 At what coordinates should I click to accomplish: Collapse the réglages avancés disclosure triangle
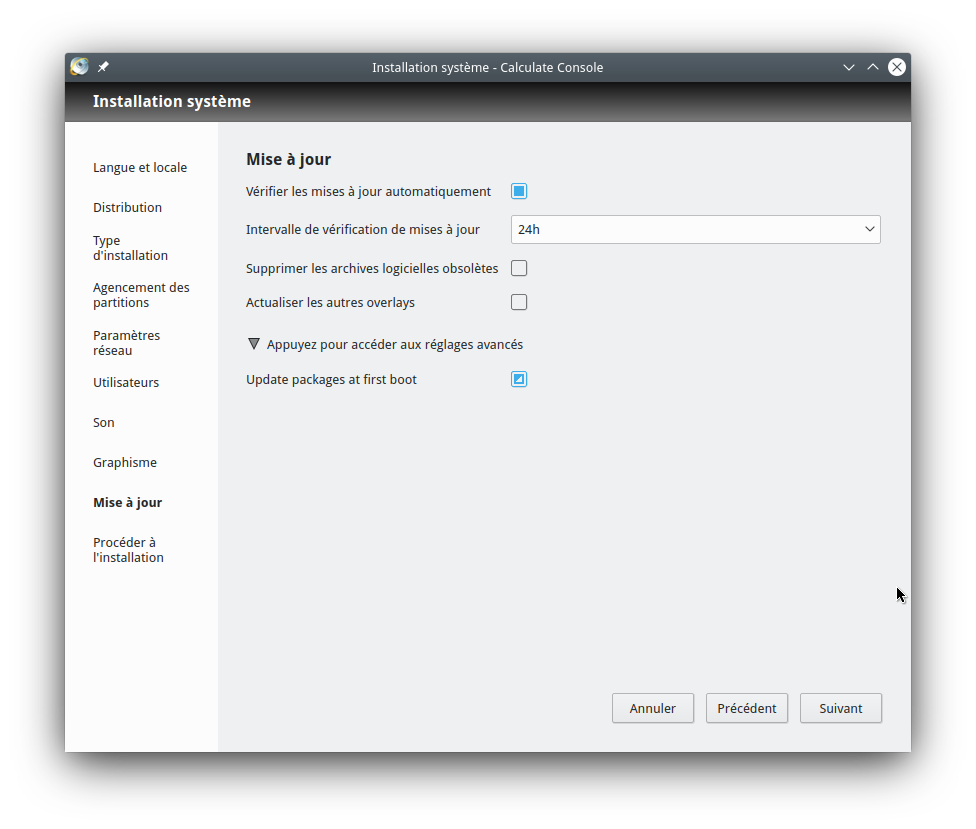[254, 344]
